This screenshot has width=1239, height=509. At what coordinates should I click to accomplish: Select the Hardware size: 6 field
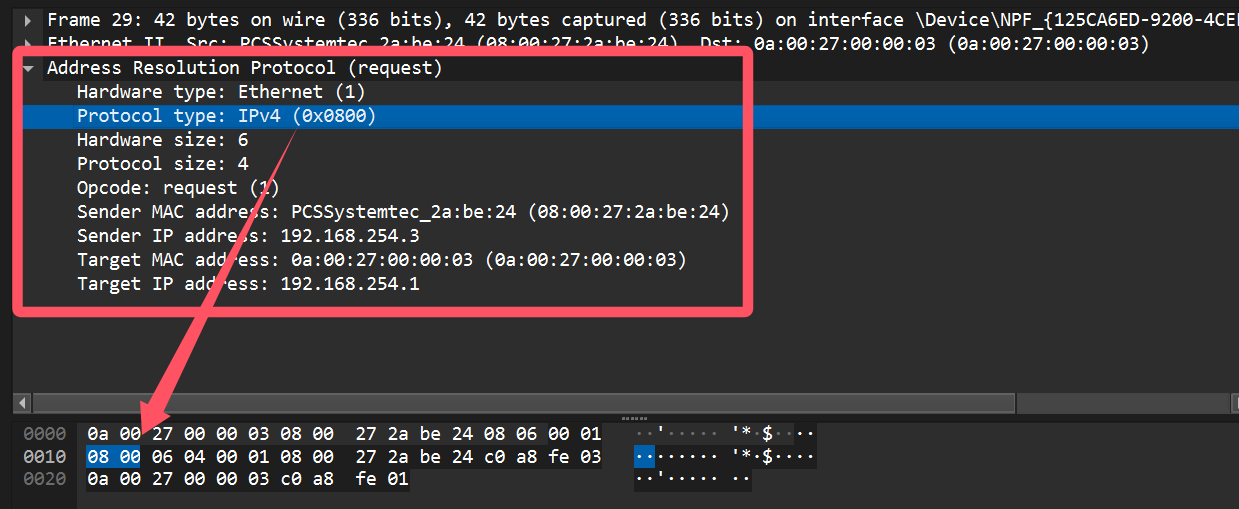162,140
